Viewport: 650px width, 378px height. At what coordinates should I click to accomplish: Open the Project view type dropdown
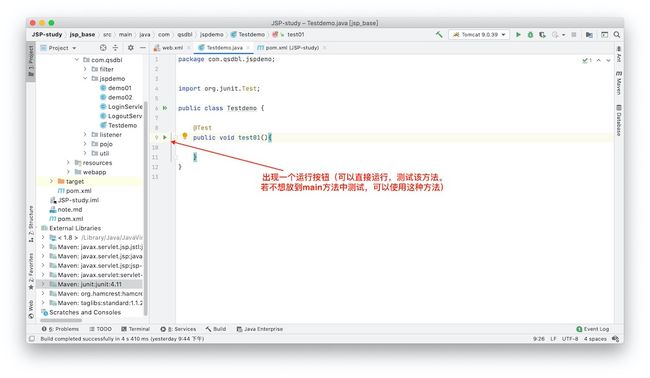click(x=58, y=48)
